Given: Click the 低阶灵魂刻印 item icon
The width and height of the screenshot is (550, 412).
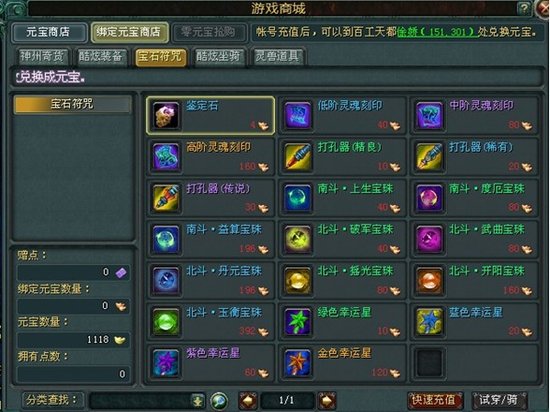Looking at the screenshot, I should 297,115.
